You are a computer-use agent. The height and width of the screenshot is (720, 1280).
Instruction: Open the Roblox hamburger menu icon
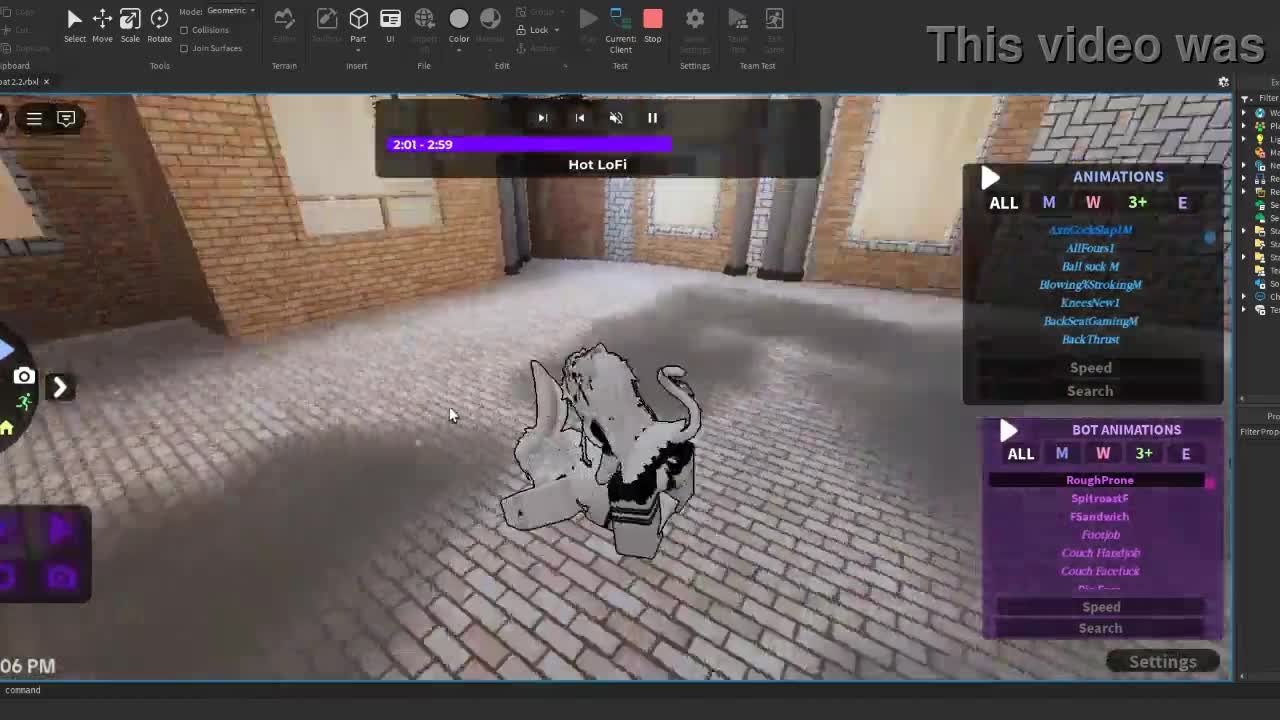tap(34, 119)
